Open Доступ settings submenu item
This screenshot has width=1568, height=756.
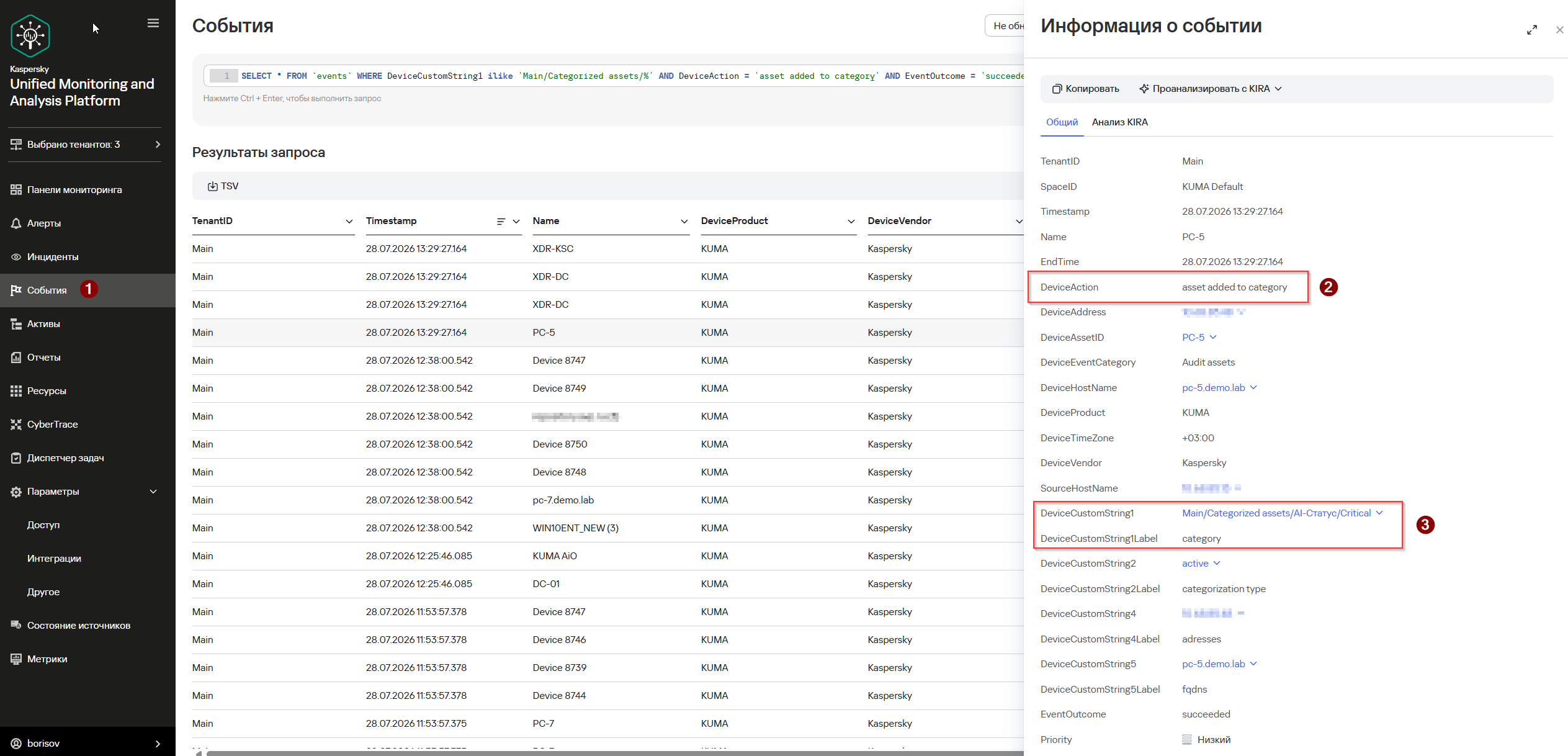coord(43,525)
